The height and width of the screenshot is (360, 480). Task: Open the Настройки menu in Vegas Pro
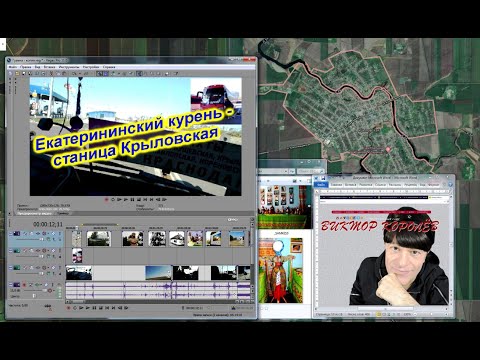coord(91,67)
